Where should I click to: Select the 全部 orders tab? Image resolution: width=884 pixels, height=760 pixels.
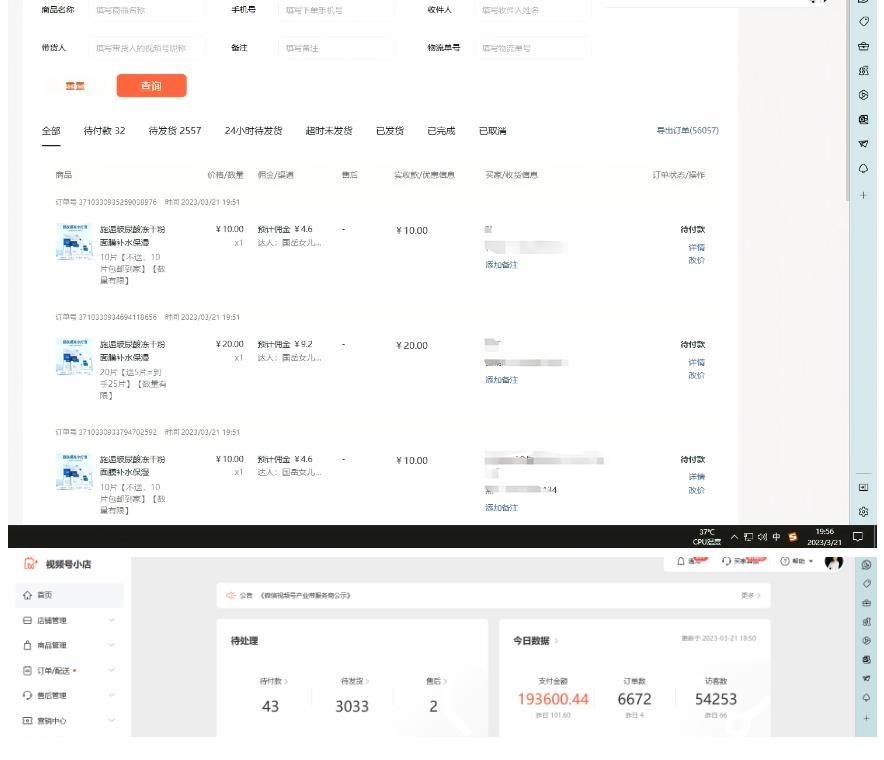coord(51,131)
